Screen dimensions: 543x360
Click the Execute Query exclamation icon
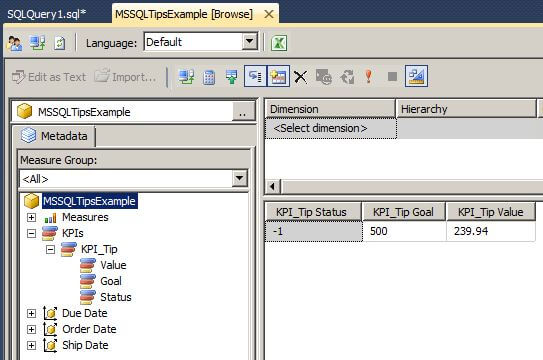pyautogui.click(x=369, y=76)
